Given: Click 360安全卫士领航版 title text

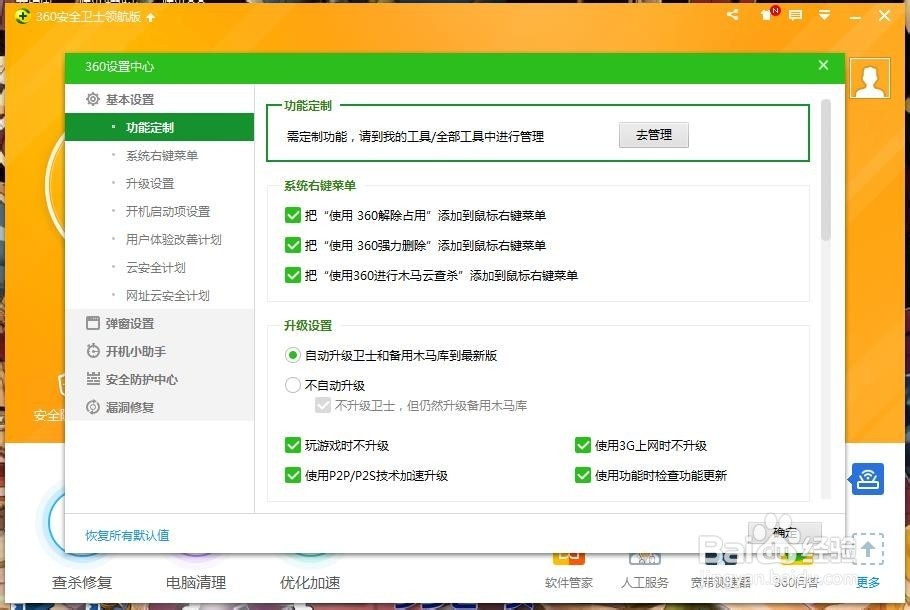Looking at the screenshot, I should 88,17.
